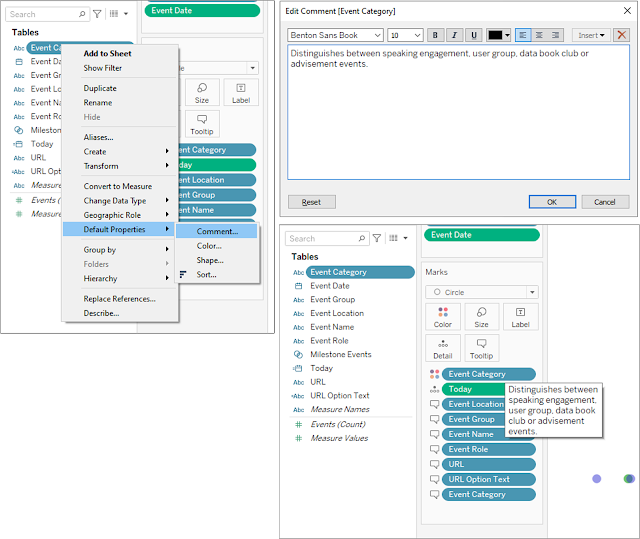Expand the Group by submenu
This screenshot has width=640, height=539.
click(120, 250)
